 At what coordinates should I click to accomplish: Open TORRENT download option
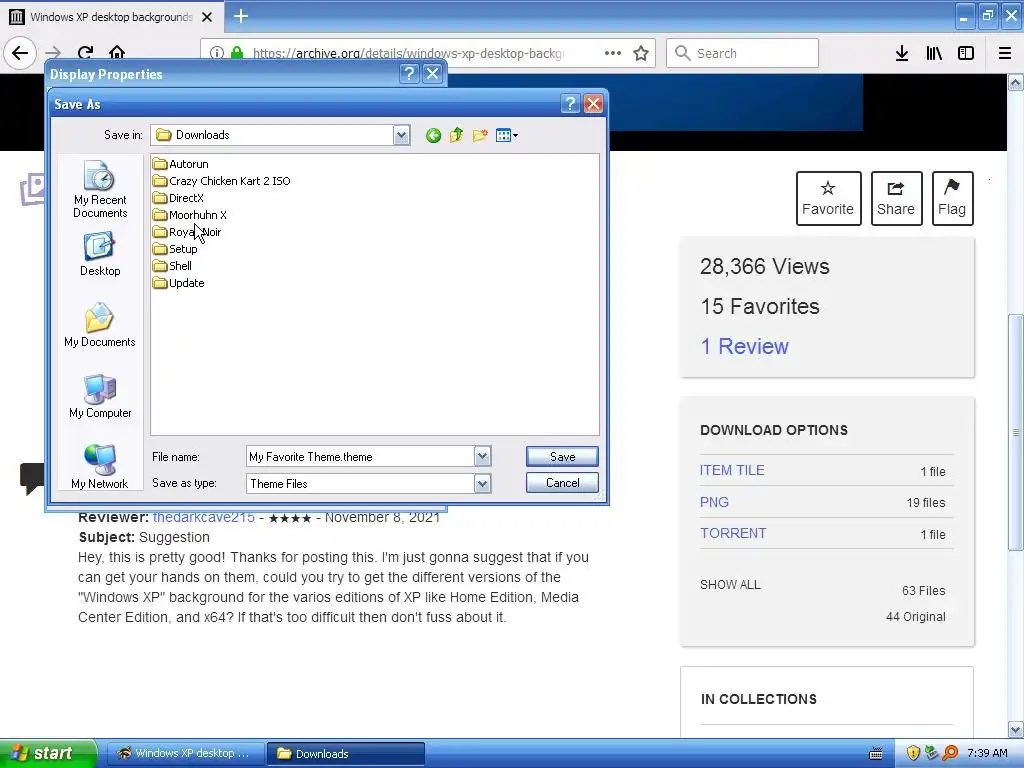coord(733,533)
